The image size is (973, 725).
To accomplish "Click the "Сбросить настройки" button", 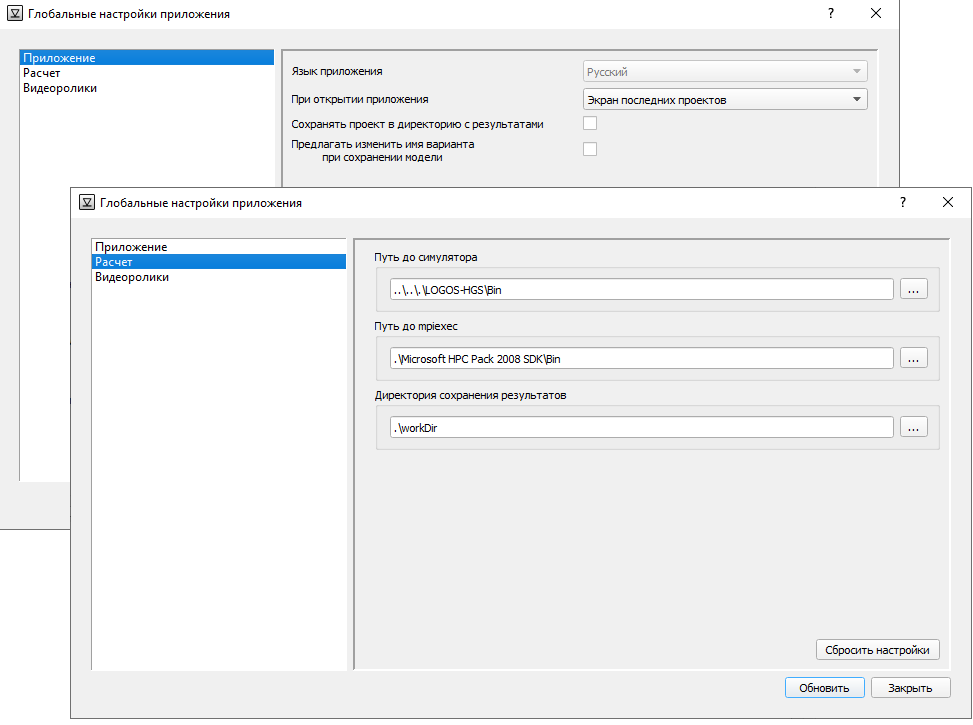I will [x=878, y=650].
